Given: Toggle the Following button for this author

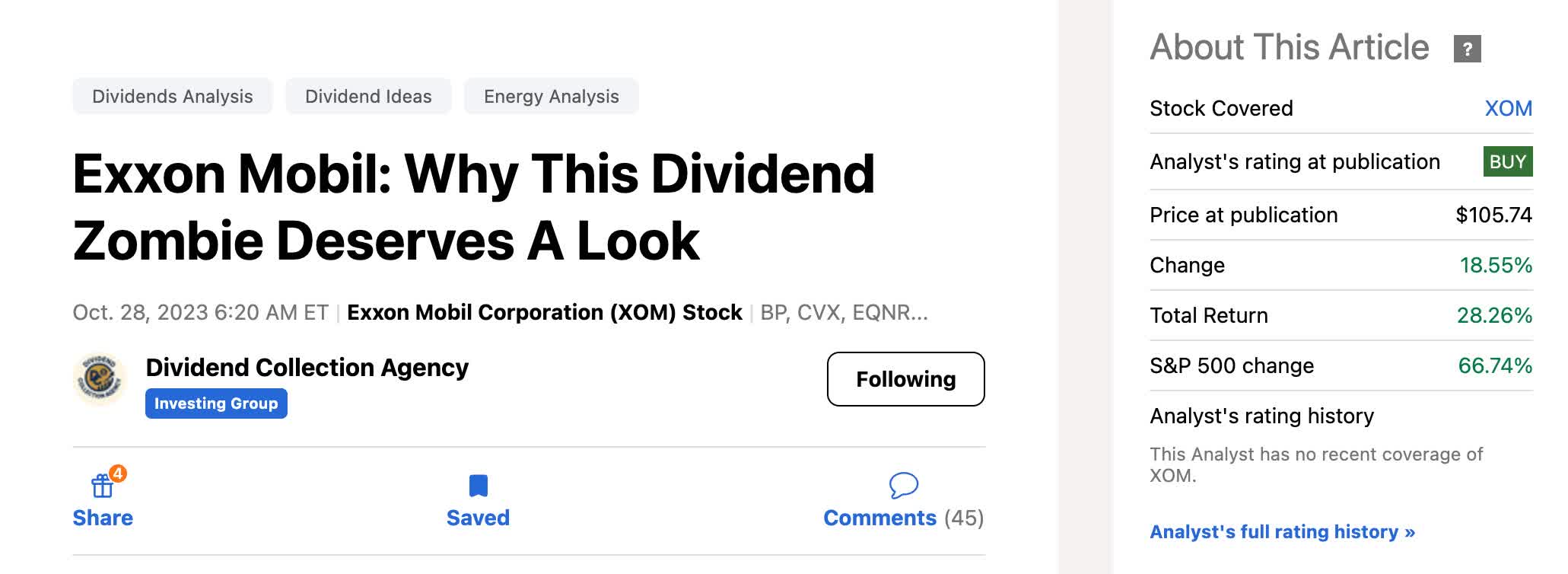Looking at the screenshot, I should pos(905,379).
